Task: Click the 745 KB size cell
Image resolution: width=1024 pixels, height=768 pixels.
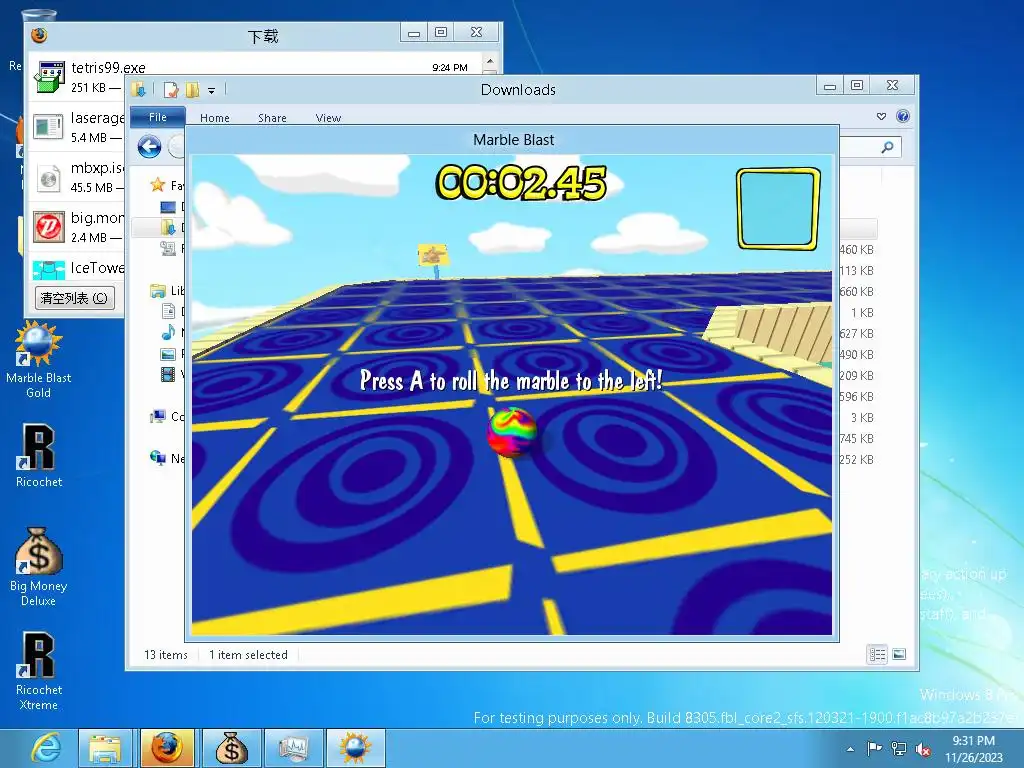Action: (x=856, y=438)
